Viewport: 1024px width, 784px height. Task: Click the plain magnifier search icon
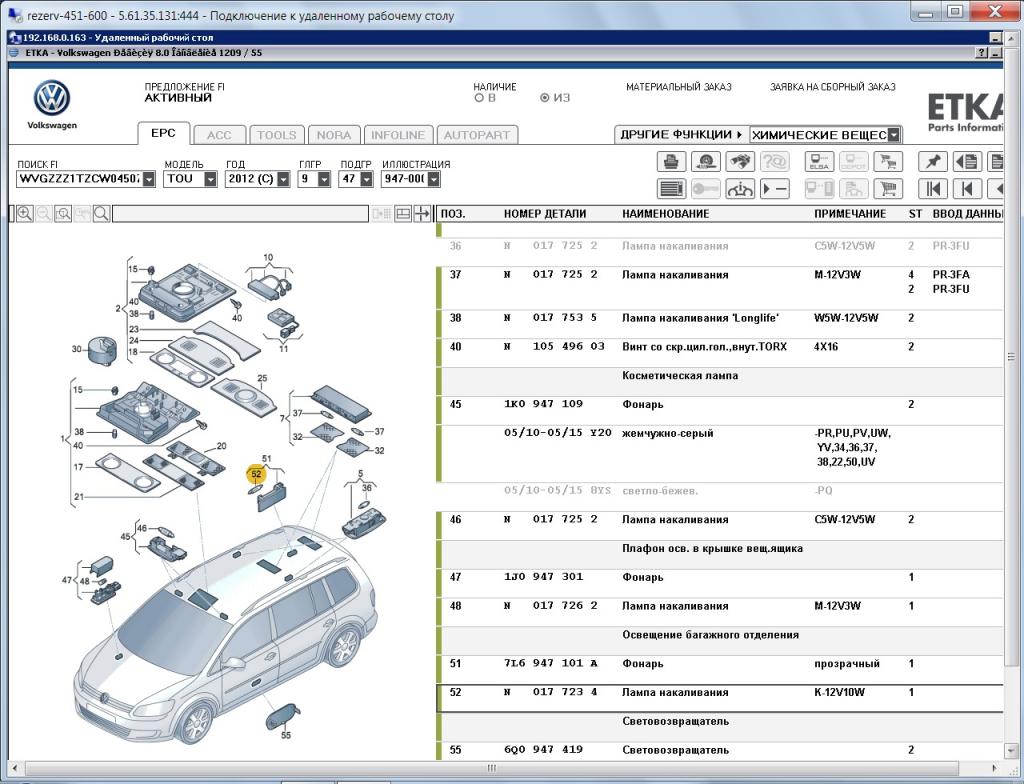(101, 214)
